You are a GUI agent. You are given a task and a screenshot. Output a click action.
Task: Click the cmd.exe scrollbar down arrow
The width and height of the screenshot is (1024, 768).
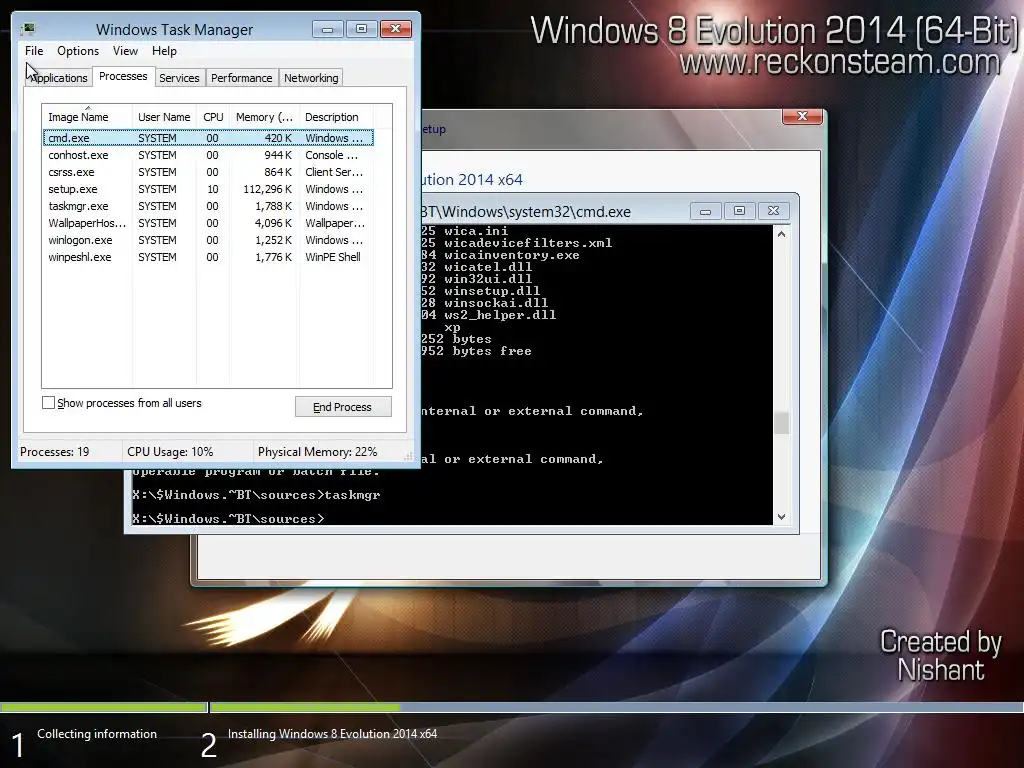(x=781, y=517)
